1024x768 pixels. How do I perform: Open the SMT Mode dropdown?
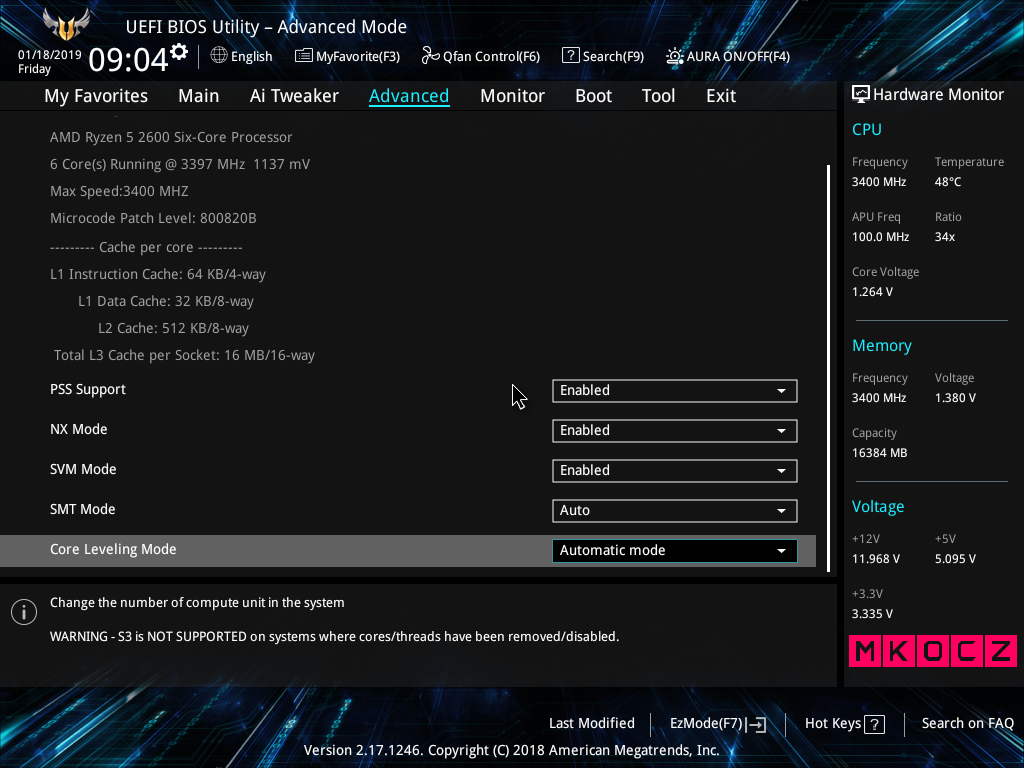pyautogui.click(x=675, y=511)
